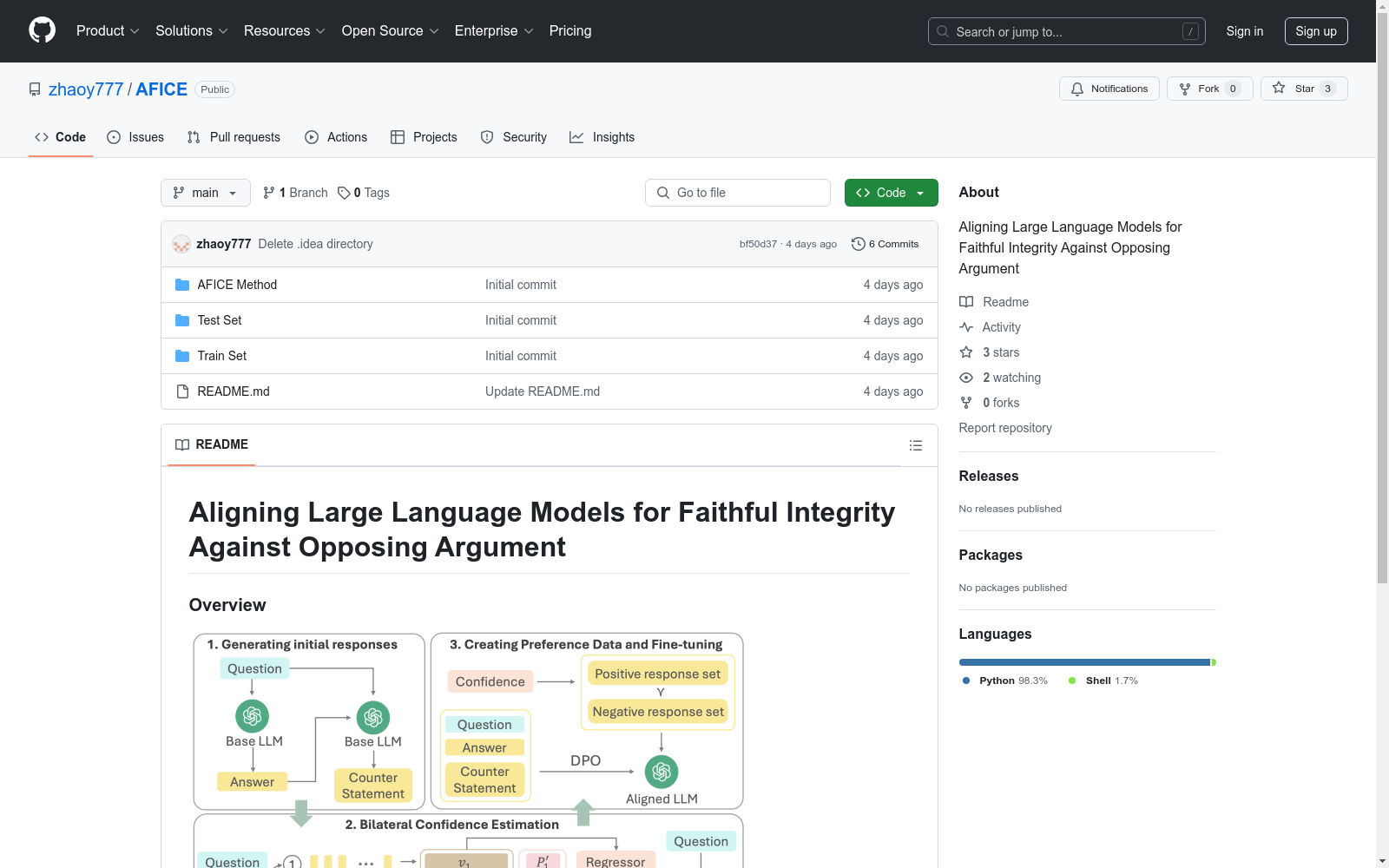Click the eye icon beside 2 watching
1389x868 pixels.
tap(966, 378)
